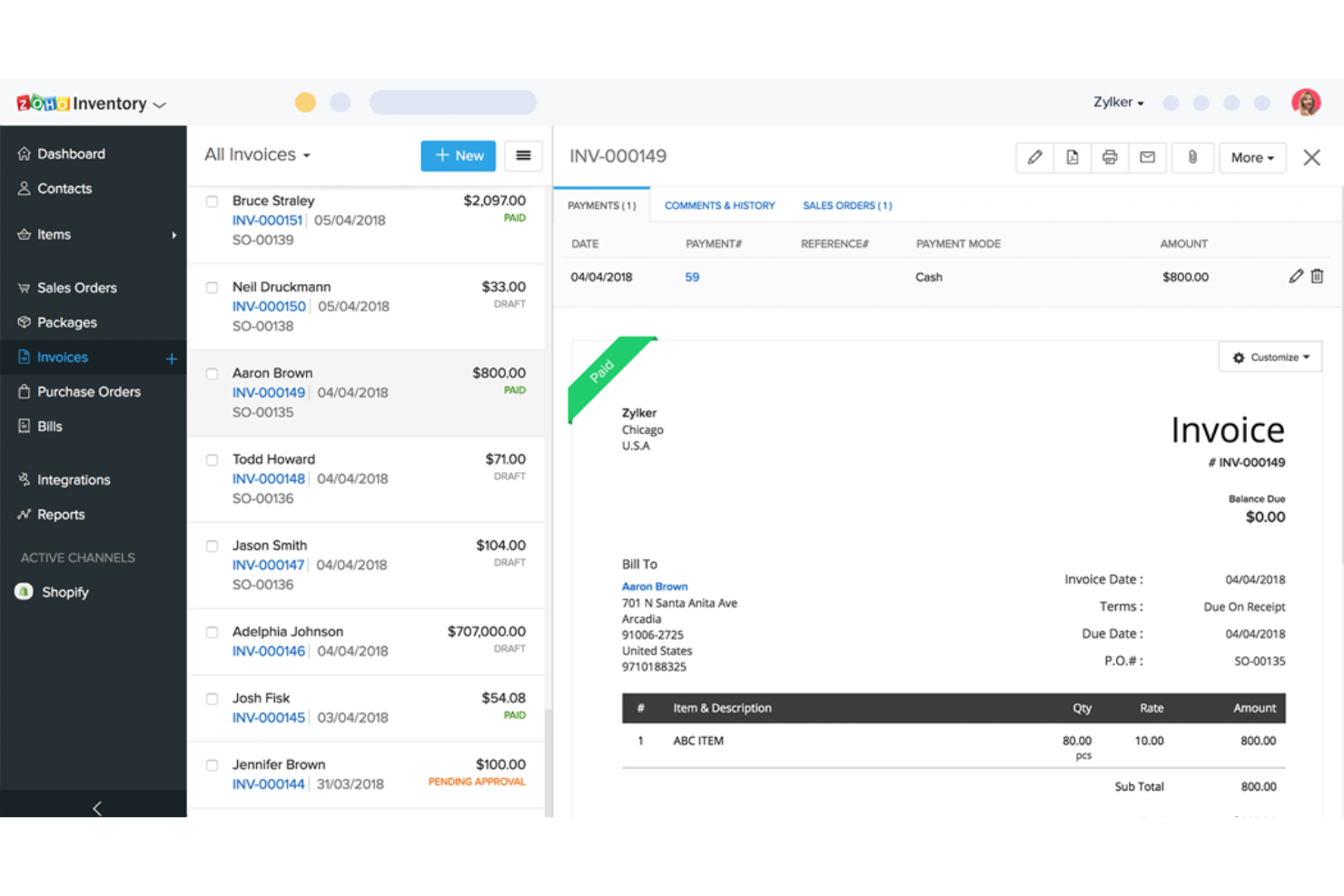Image resolution: width=1344 pixels, height=896 pixels.
Task: Check the checkbox next to Aaron Brown's invoice
Action: click(212, 374)
